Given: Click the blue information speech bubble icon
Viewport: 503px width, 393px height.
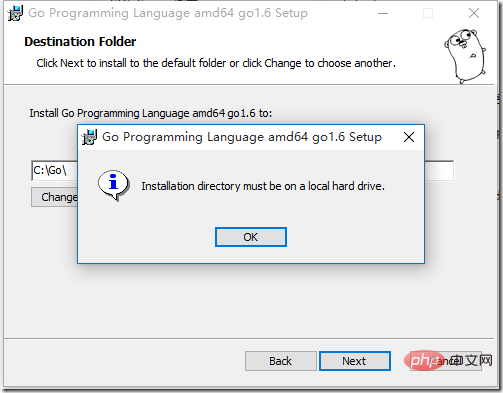Looking at the screenshot, I should click(114, 185).
